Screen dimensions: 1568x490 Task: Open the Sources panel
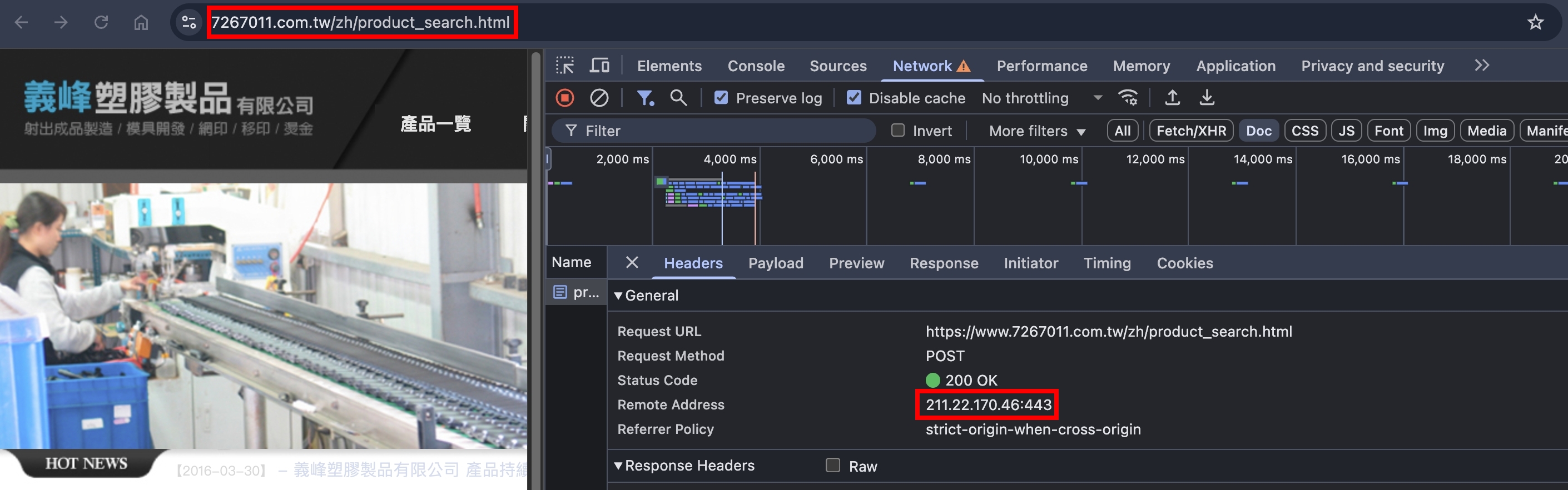click(838, 66)
